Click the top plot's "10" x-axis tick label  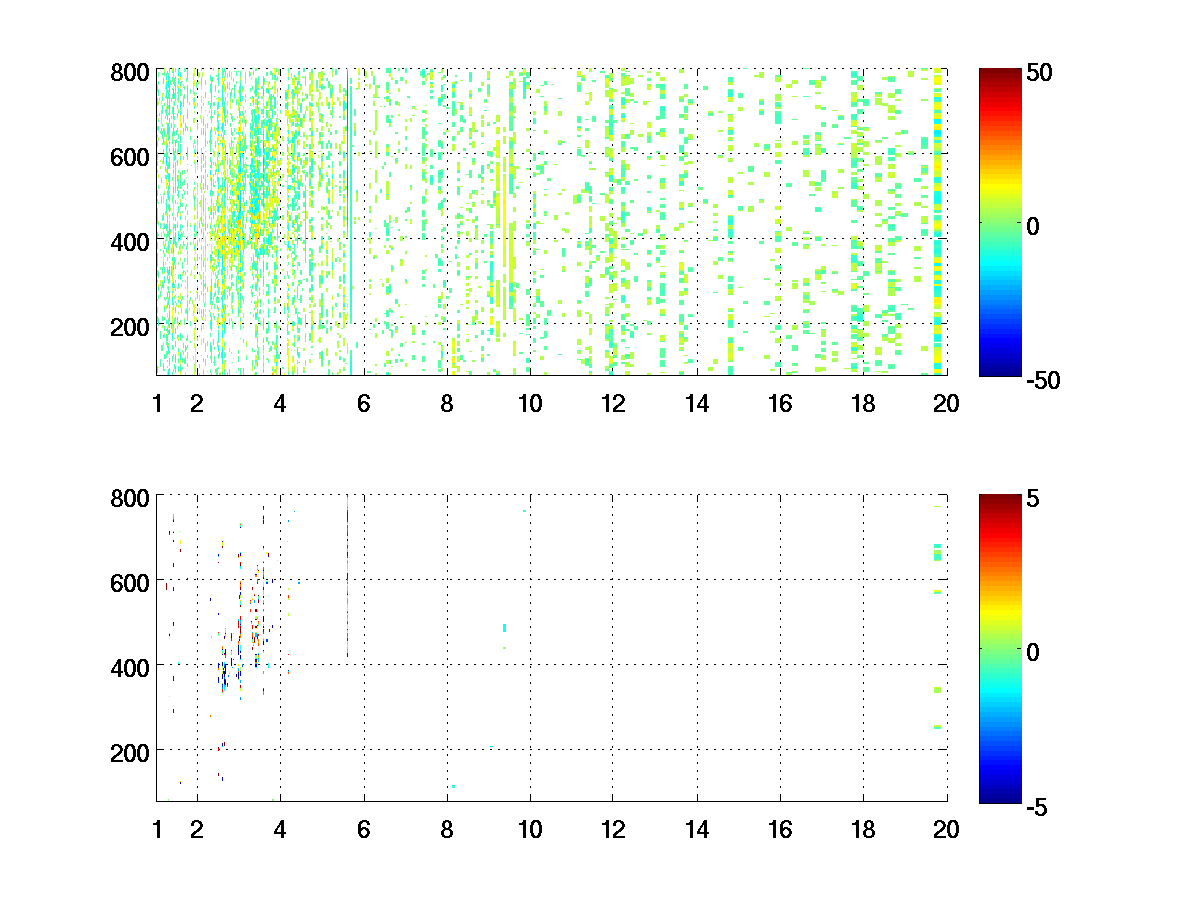tap(530, 403)
